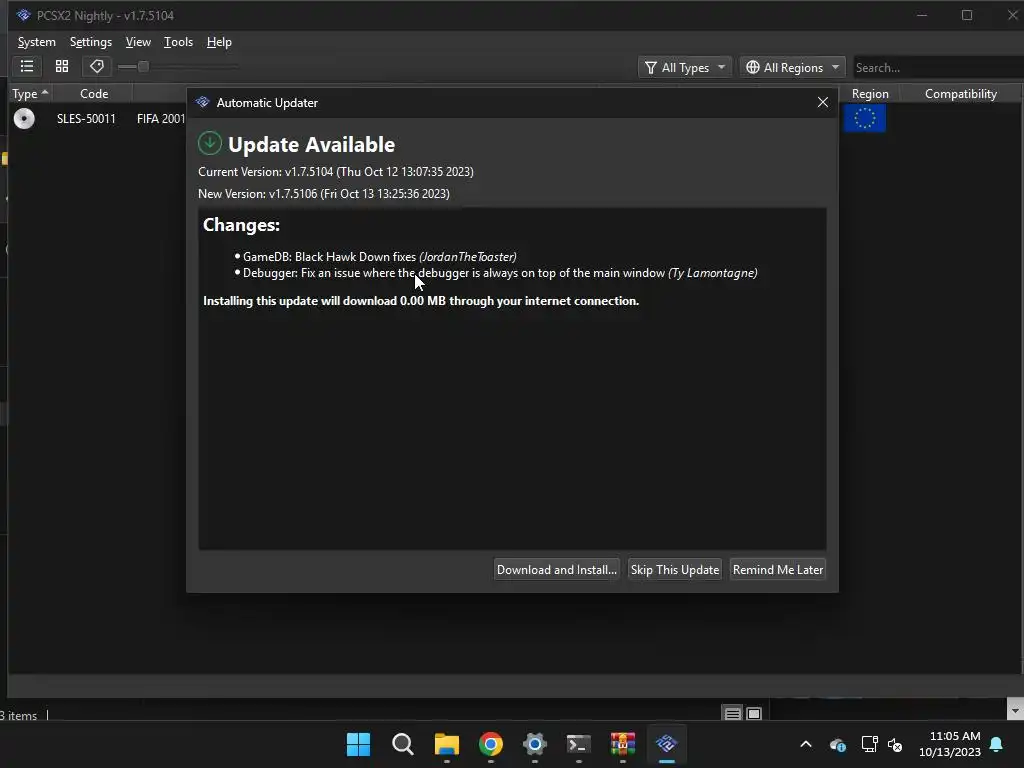The width and height of the screenshot is (1024, 768).
Task: Sort by the Type column header
Action: point(30,93)
